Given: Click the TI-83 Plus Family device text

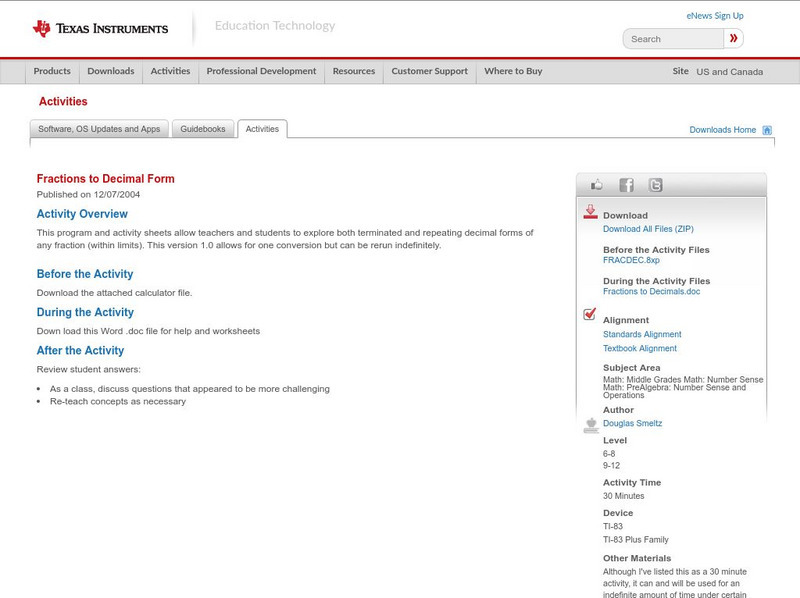Looking at the screenshot, I should click(x=636, y=540).
